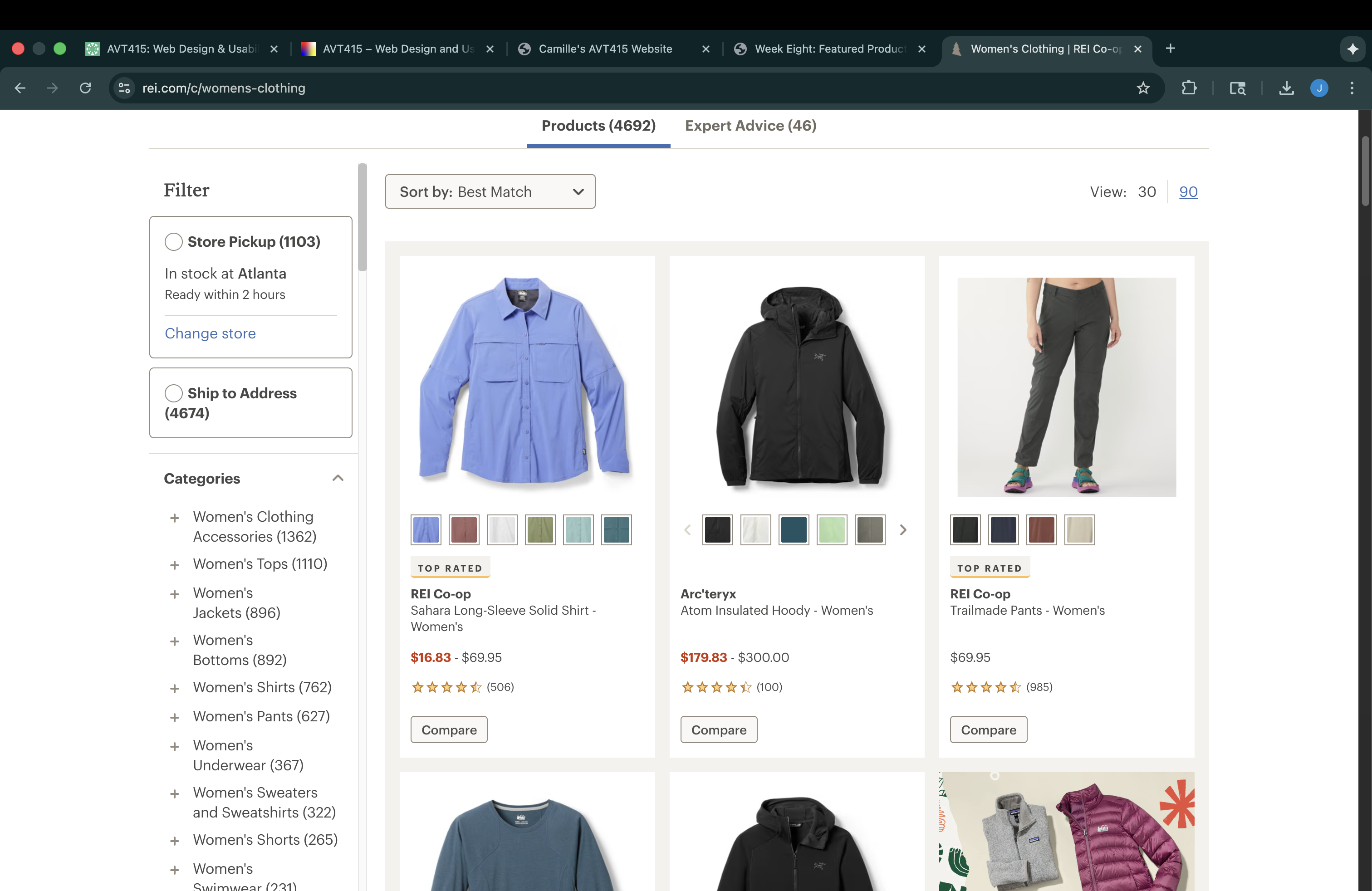Bookmark this page with the star icon
Image resolution: width=1372 pixels, height=891 pixels.
(1142, 88)
